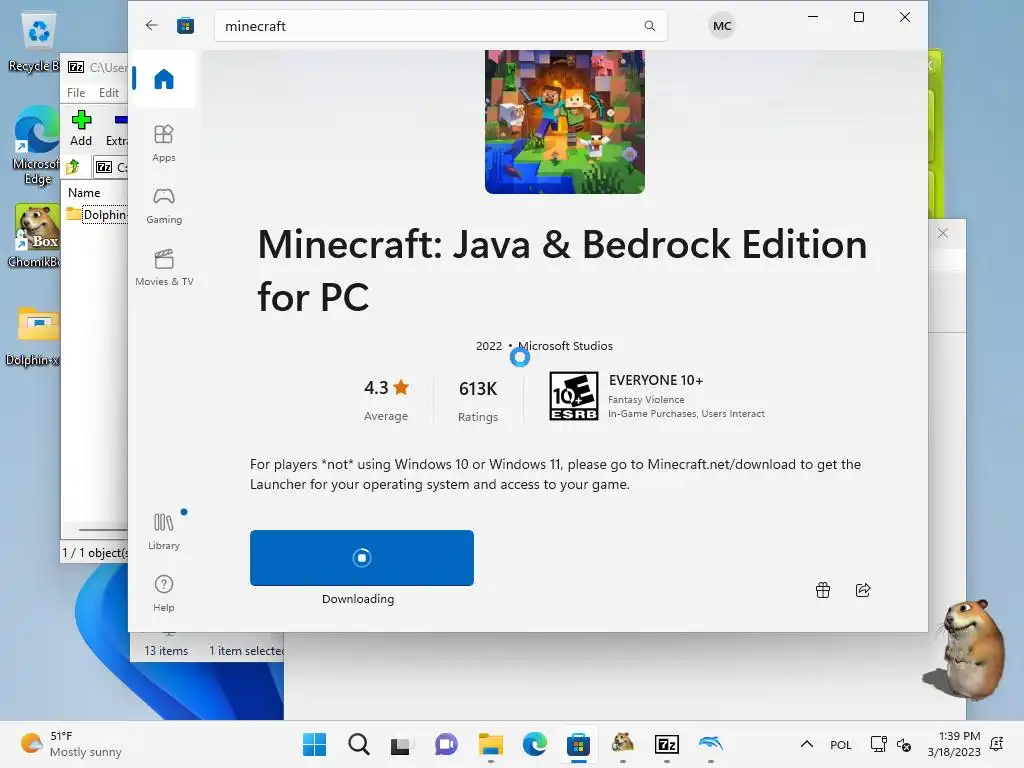Open Help in Store sidebar
This screenshot has width=1024, height=768.
pos(164,593)
